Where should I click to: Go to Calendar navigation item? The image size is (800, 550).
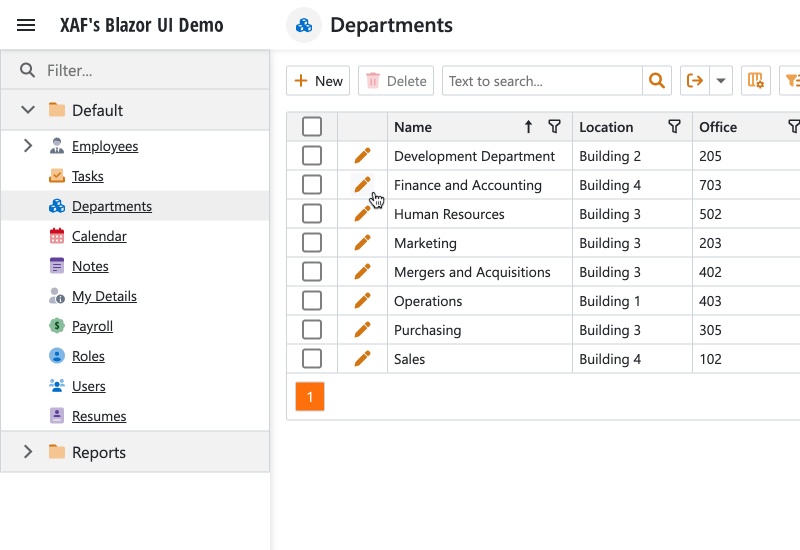99,236
